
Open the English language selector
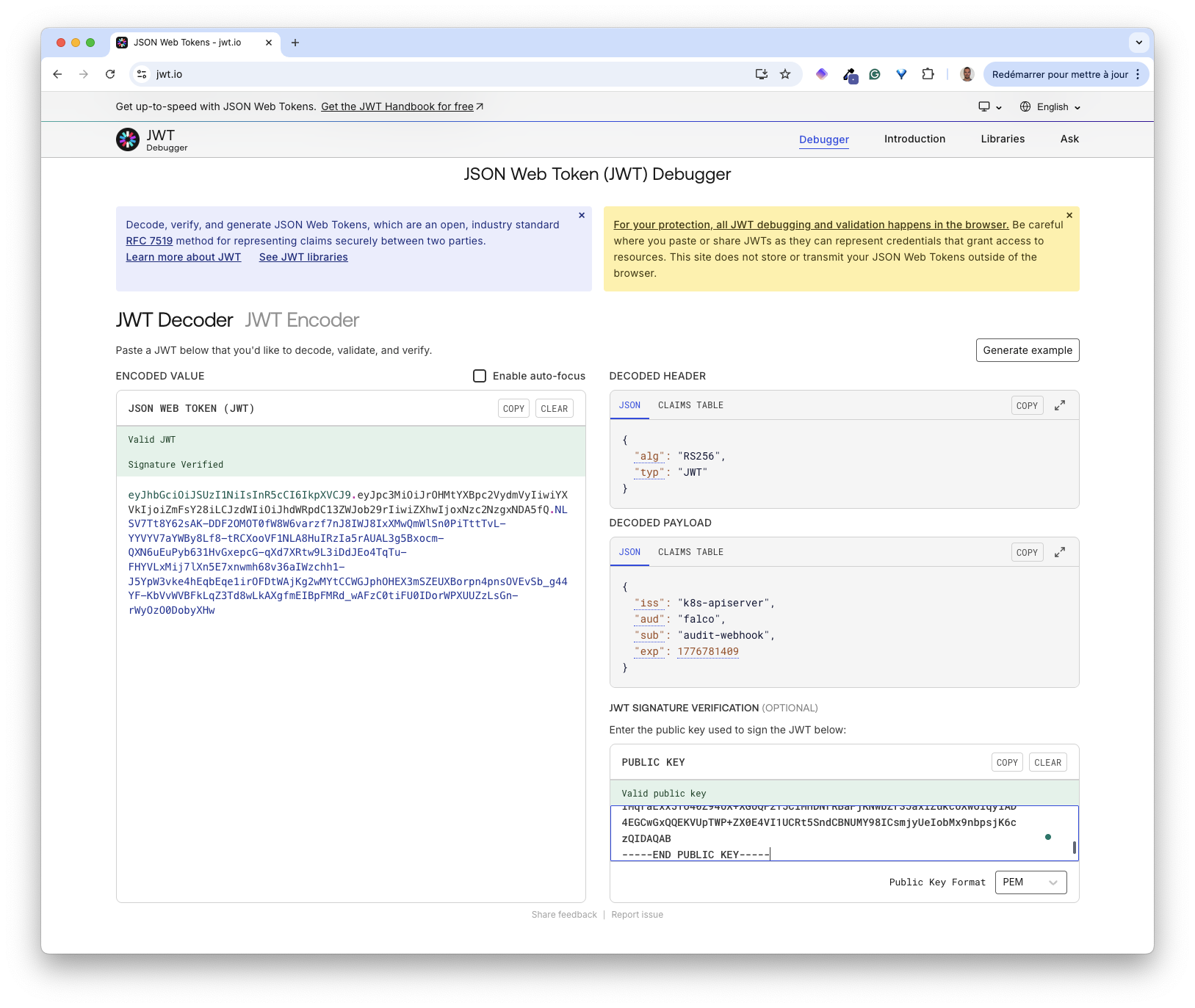click(1050, 107)
